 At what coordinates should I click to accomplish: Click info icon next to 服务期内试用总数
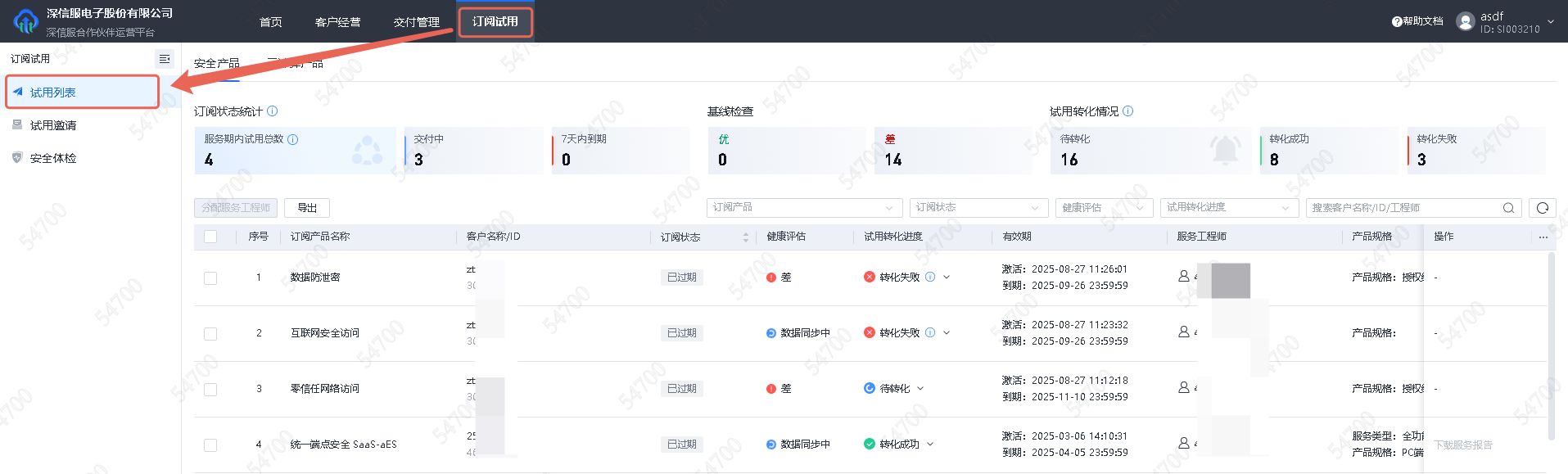[x=293, y=140]
